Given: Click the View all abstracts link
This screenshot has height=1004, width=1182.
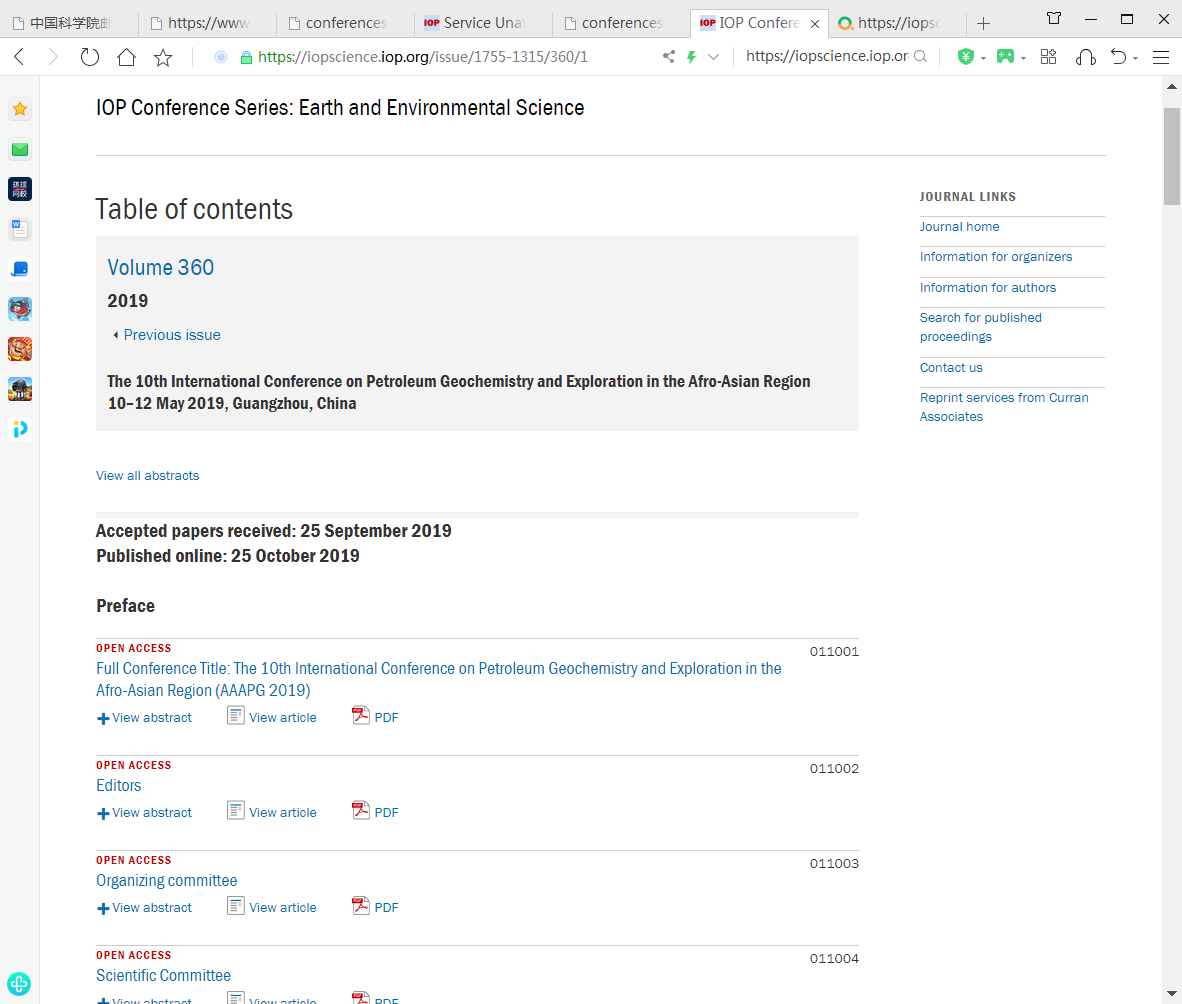Looking at the screenshot, I should point(147,476).
